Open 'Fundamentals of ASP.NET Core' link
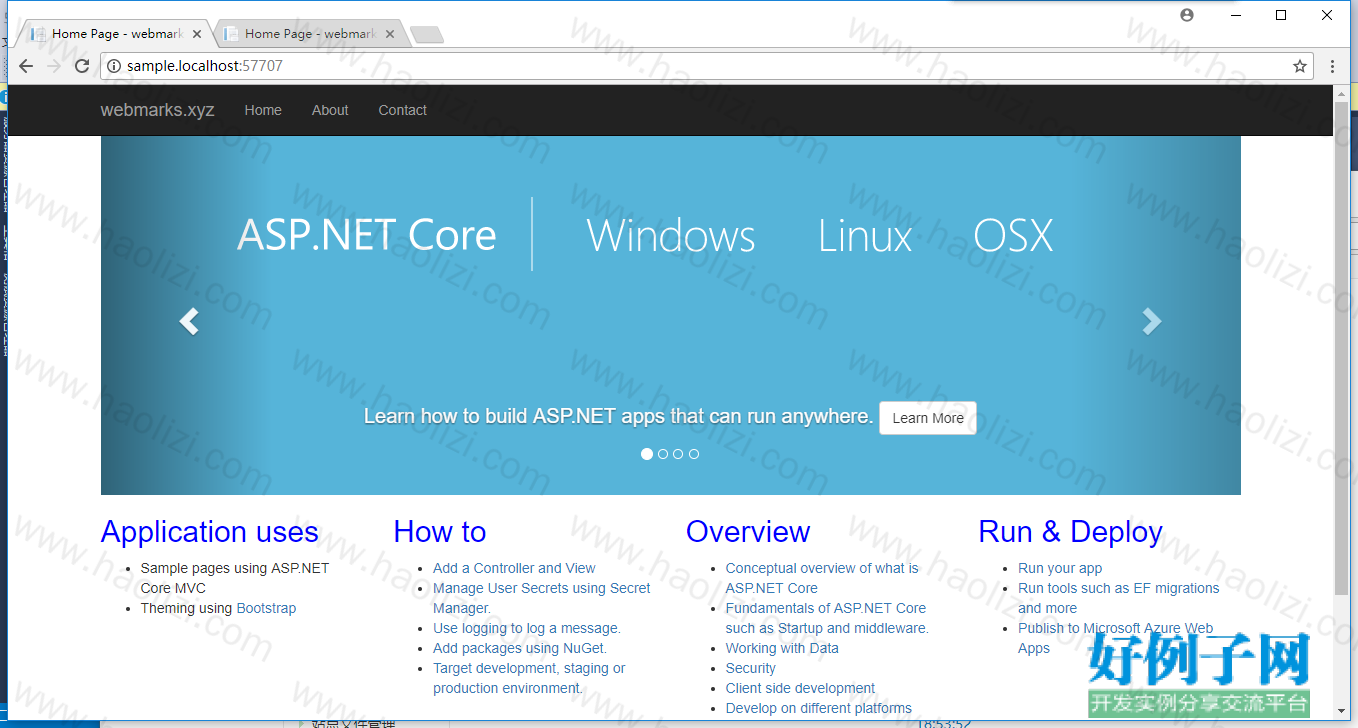The image size is (1358, 728). pos(827,618)
